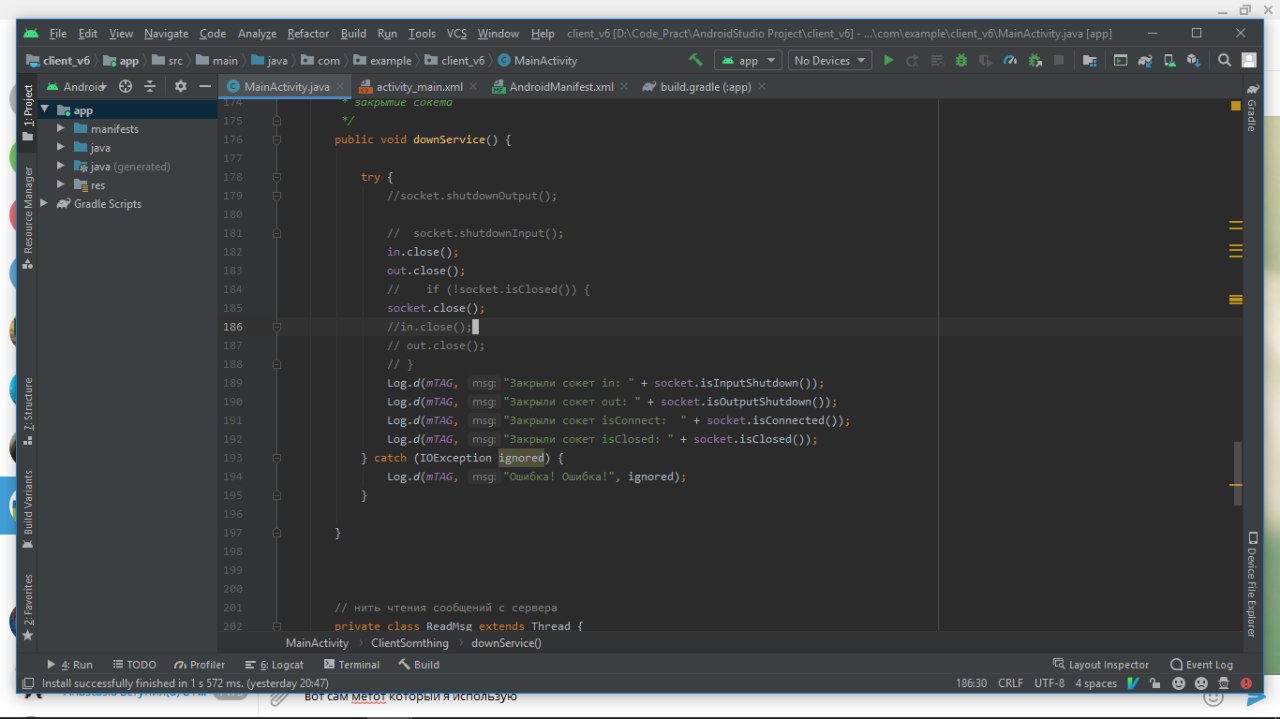Click the Stop square icon
This screenshot has height=719, width=1280.
click(1059, 60)
